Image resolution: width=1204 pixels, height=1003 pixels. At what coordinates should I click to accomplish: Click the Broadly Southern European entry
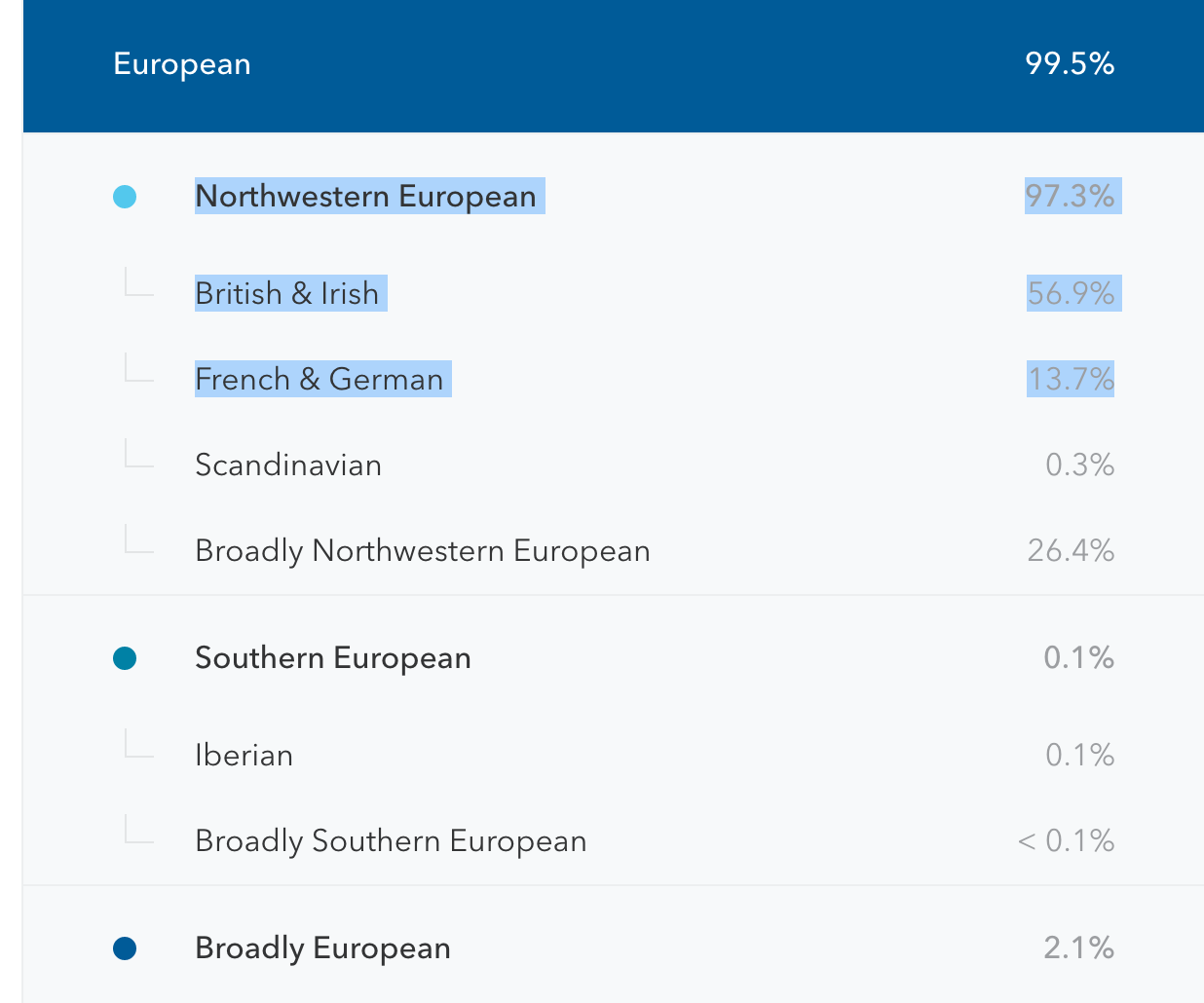391,841
